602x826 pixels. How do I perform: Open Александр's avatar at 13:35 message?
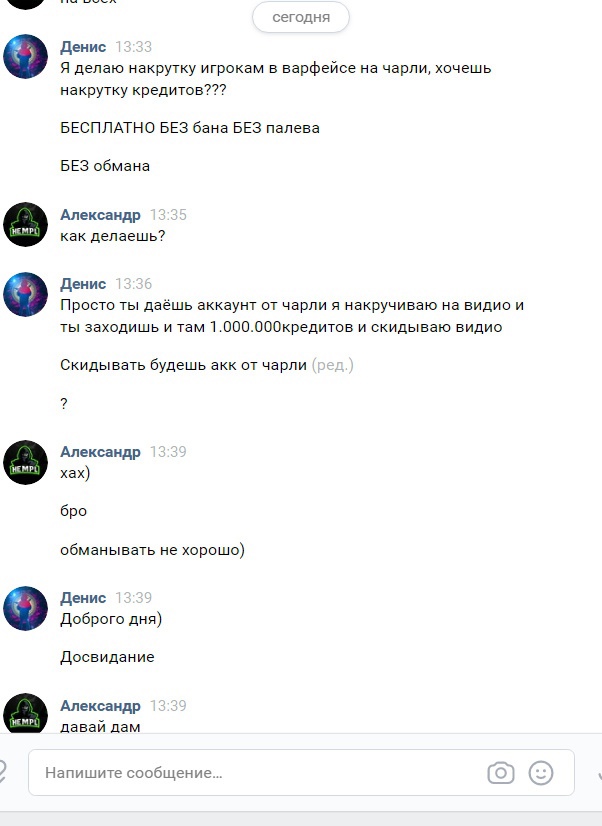25,224
